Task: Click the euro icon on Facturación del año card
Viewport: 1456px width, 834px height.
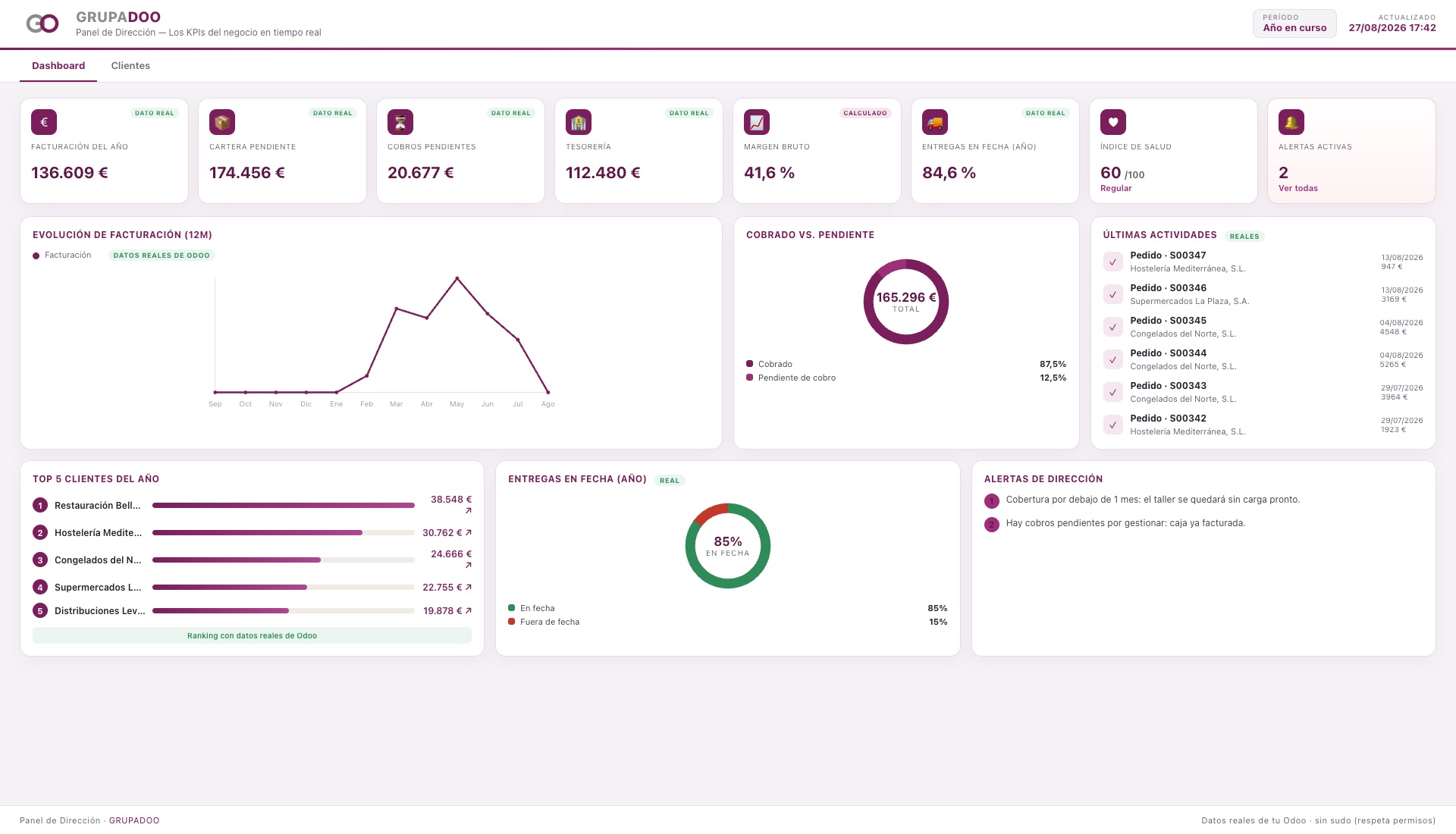Action: (x=44, y=122)
